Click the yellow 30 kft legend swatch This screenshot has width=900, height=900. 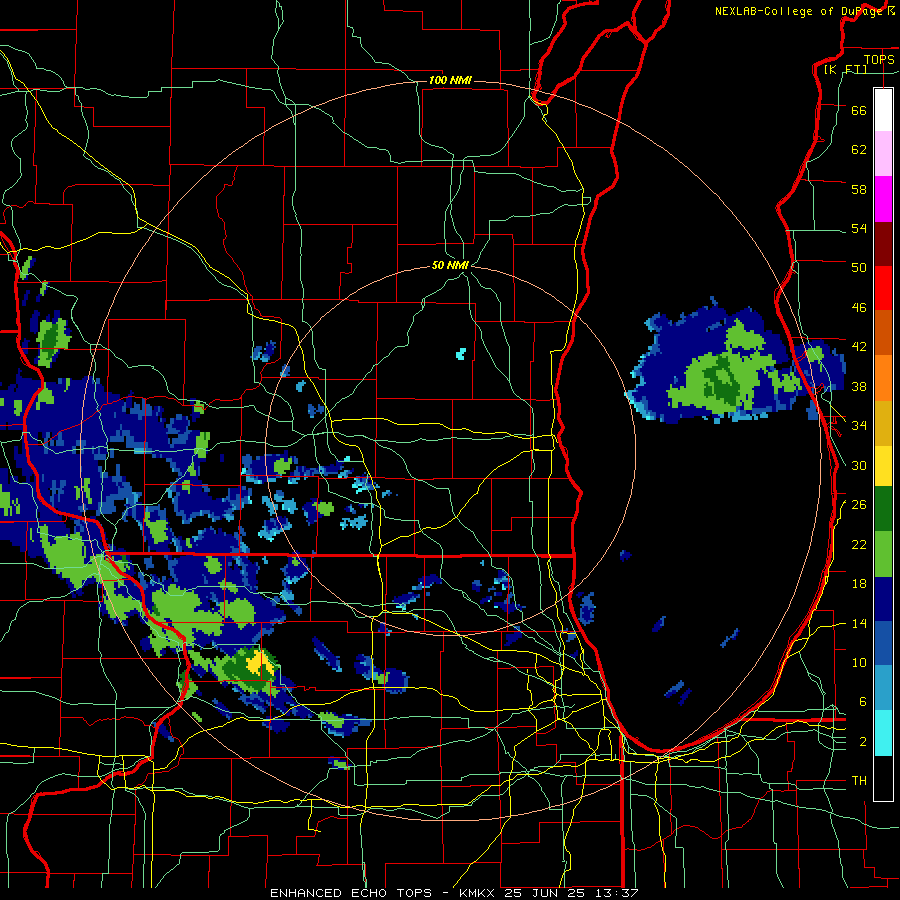[883, 465]
